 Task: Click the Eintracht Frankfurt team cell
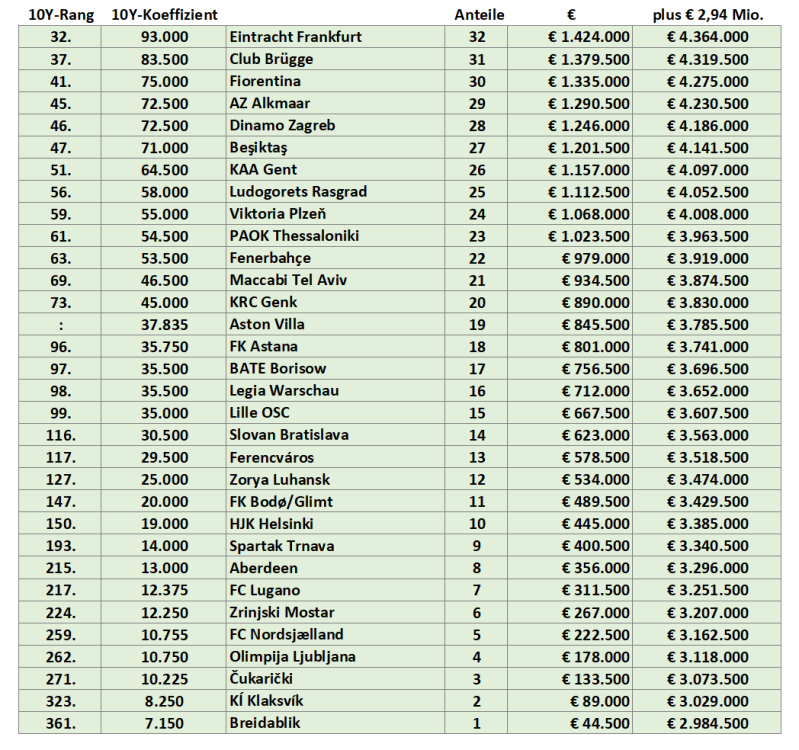(x=295, y=37)
